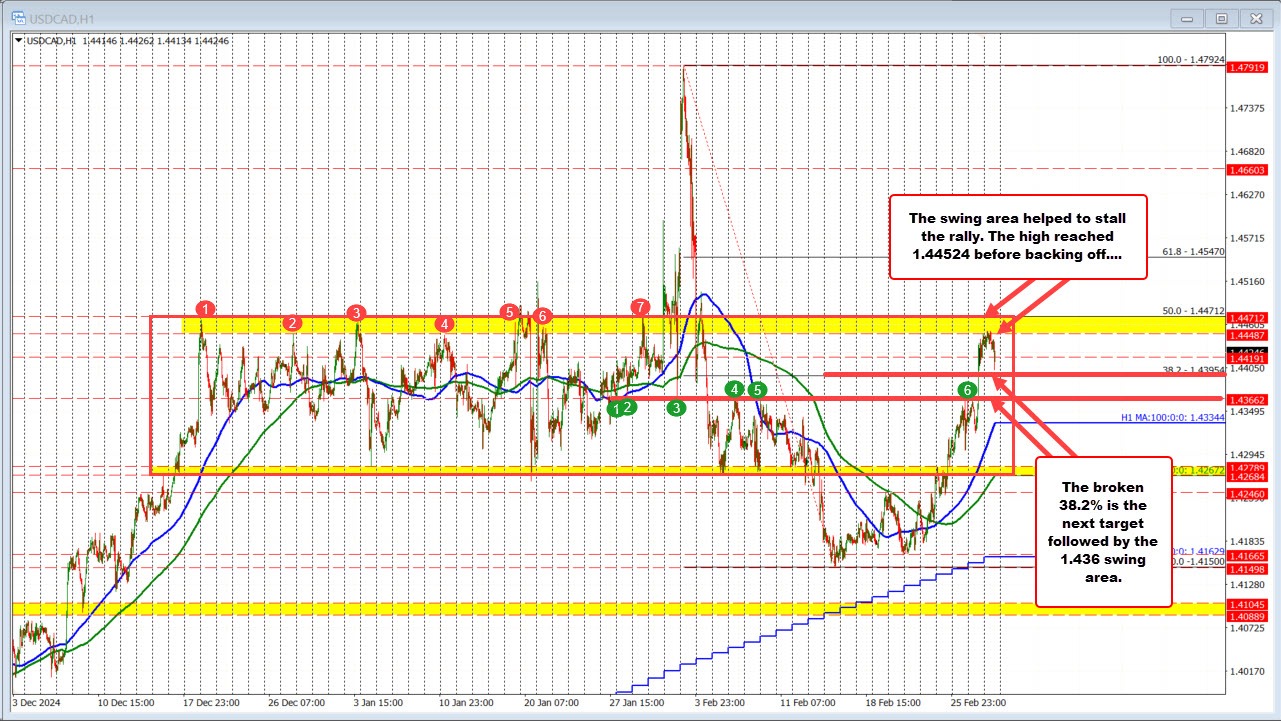This screenshot has height=721, width=1281.
Task: Click the 3 Dec 2024 time axis label
Action: 38,703
